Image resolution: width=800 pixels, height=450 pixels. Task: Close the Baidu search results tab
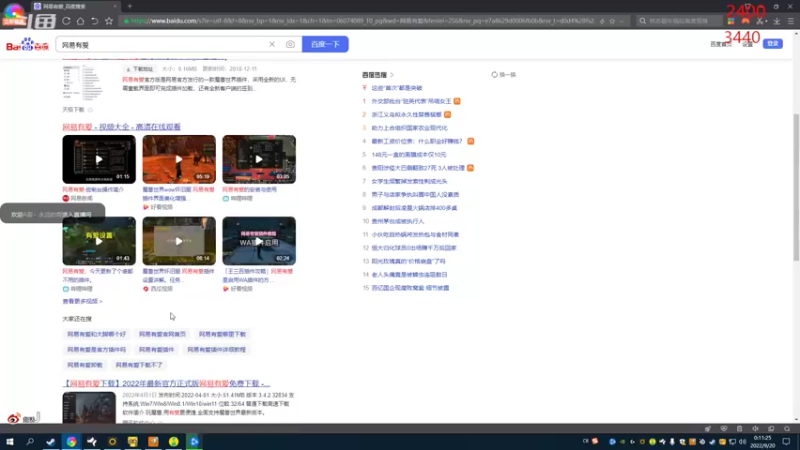[x=115, y=6]
